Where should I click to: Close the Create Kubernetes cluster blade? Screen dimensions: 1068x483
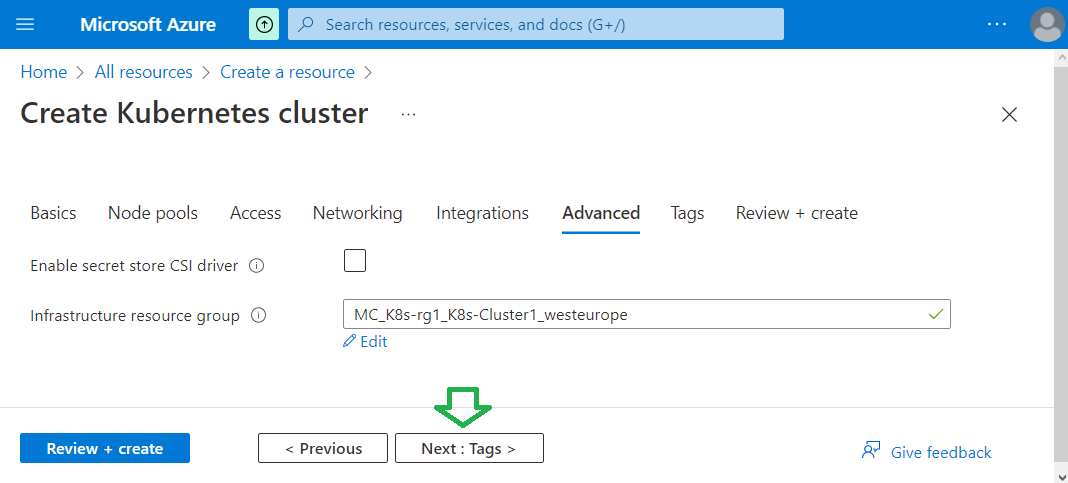[1009, 114]
